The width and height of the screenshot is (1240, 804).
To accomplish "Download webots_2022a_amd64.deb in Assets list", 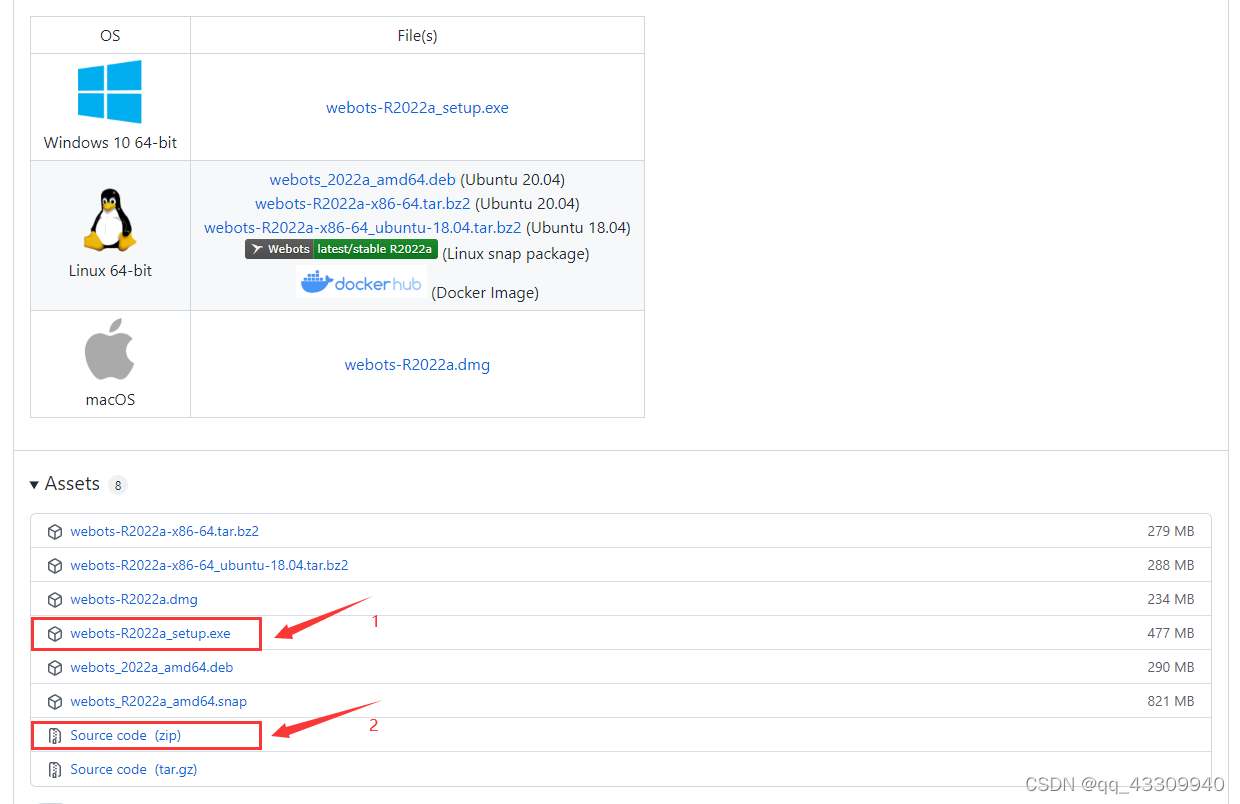I will [x=151, y=668].
